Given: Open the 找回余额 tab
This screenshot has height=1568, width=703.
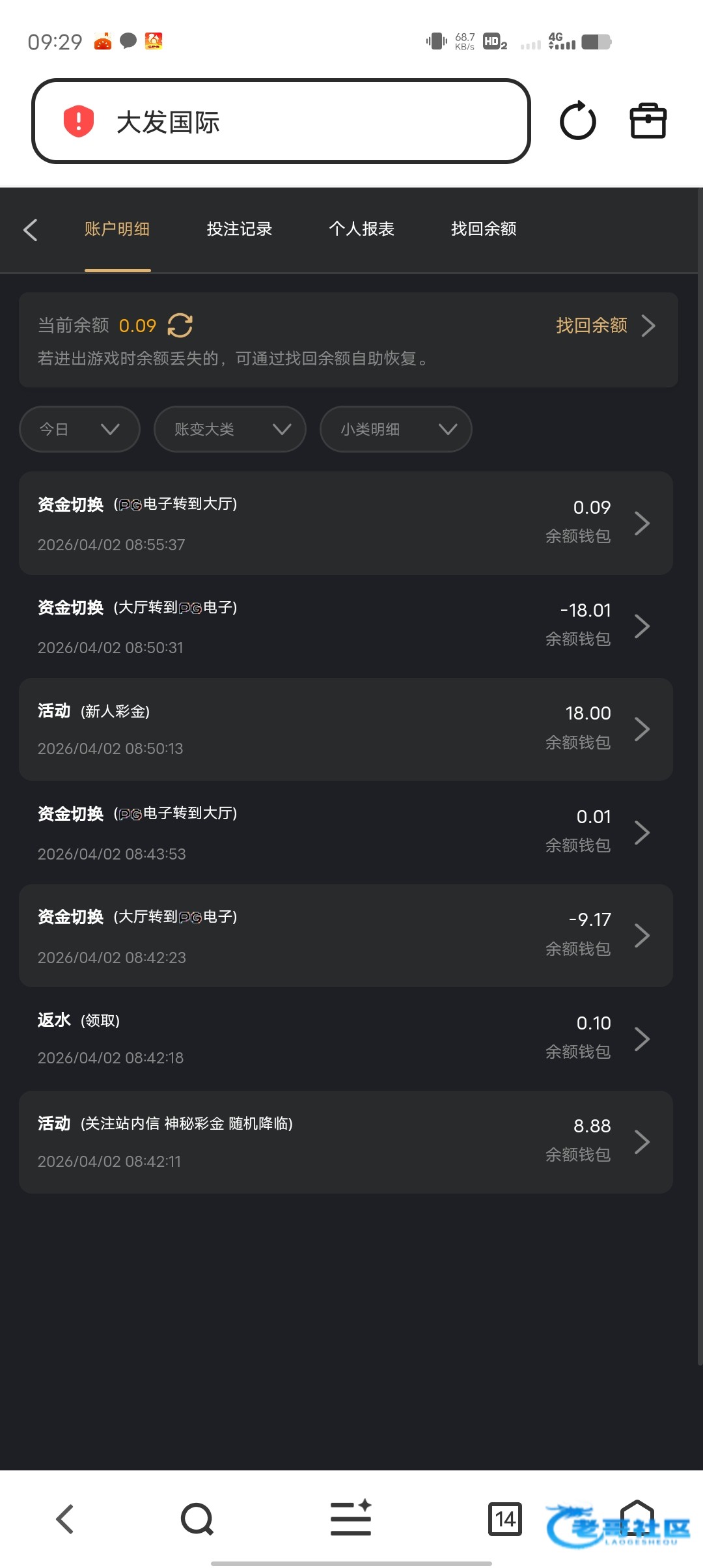Looking at the screenshot, I should pos(484,229).
